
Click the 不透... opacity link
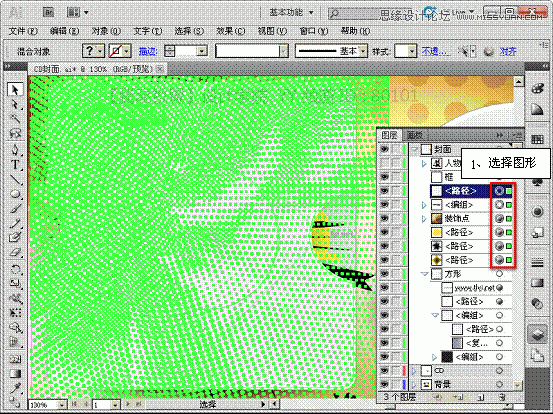436,51
